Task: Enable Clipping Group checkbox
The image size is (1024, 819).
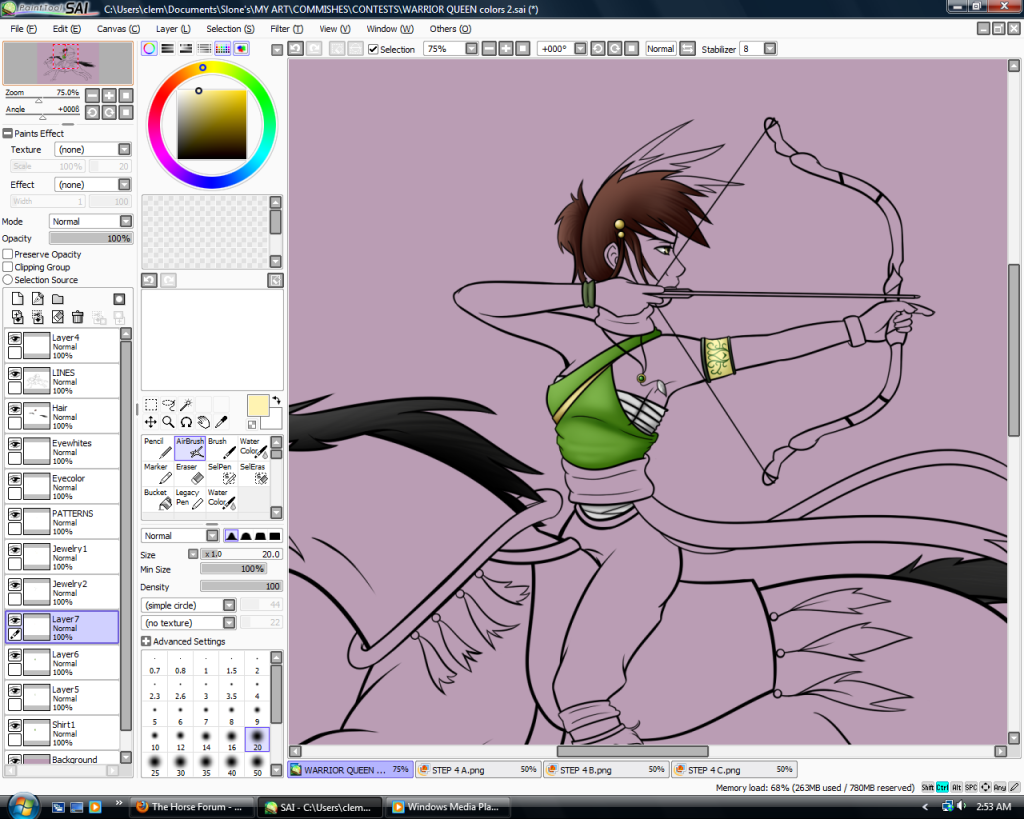Action: click(8, 266)
